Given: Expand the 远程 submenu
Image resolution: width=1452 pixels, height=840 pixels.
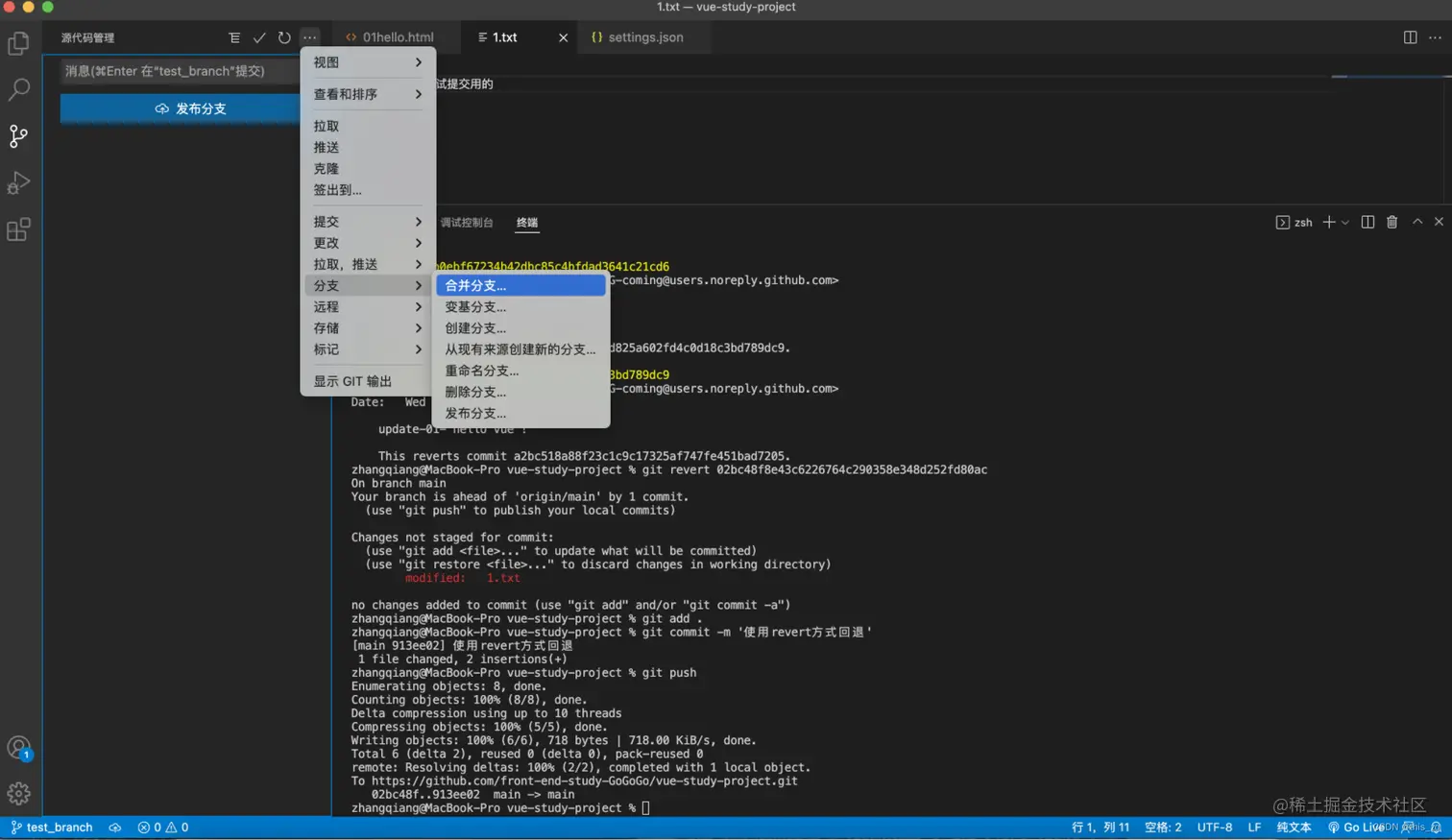Looking at the screenshot, I should coord(368,306).
